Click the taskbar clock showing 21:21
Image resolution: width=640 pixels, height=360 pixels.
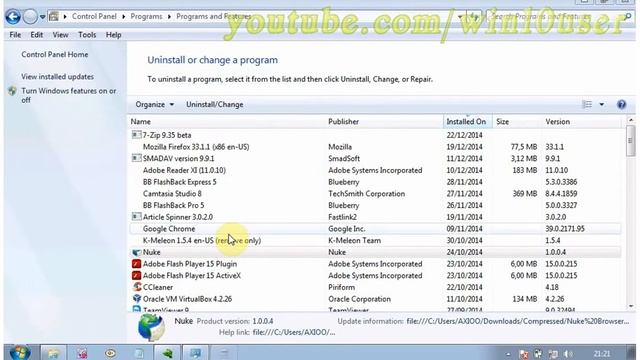(x=602, y=354)
